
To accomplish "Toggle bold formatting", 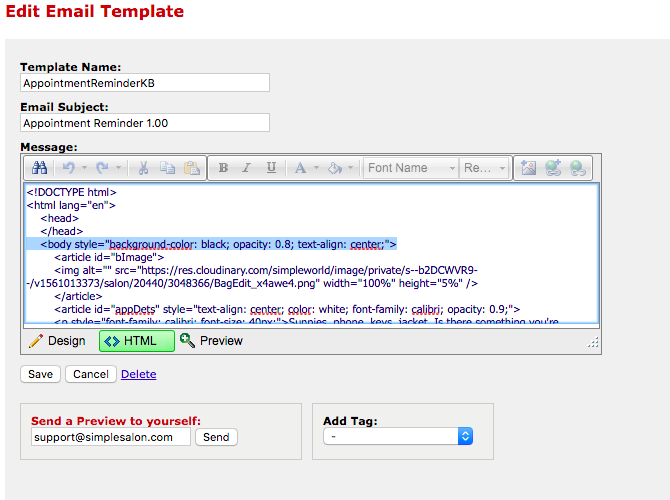I will [x=223, y=168].
